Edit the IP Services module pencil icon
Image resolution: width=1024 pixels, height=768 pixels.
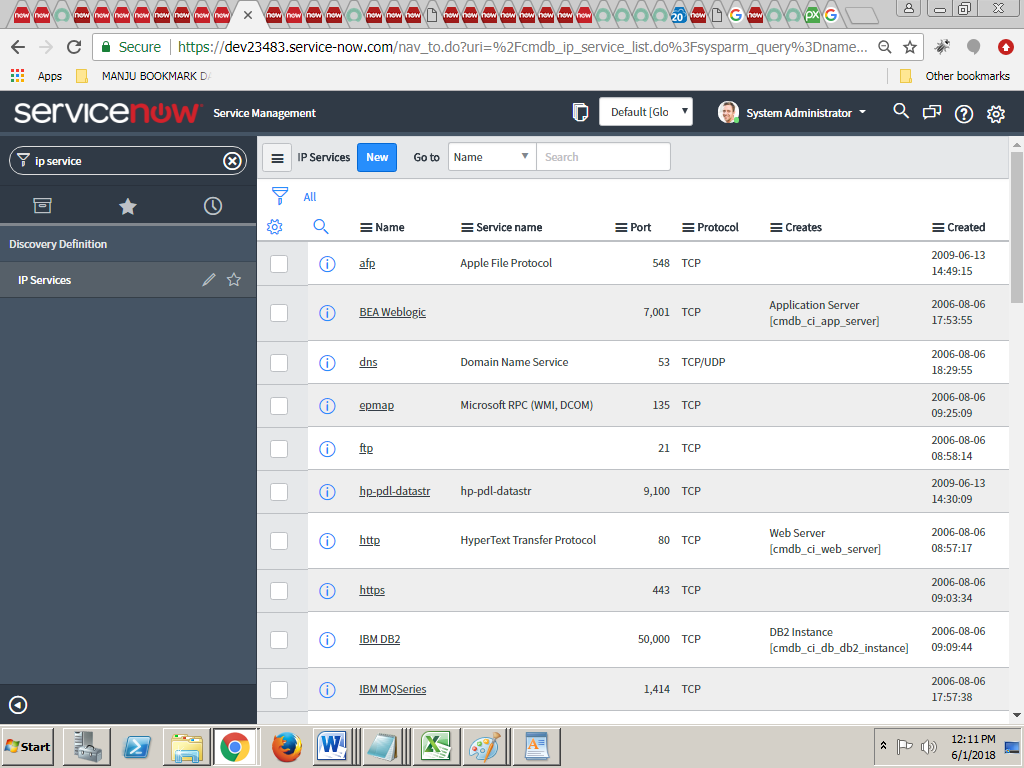[208, 280]
